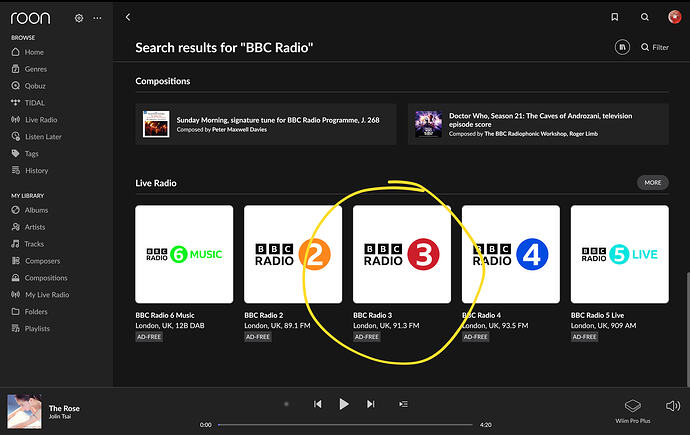Click the BBC Radio 6 Music title text
690x435 pixels.
pos(165,315)
